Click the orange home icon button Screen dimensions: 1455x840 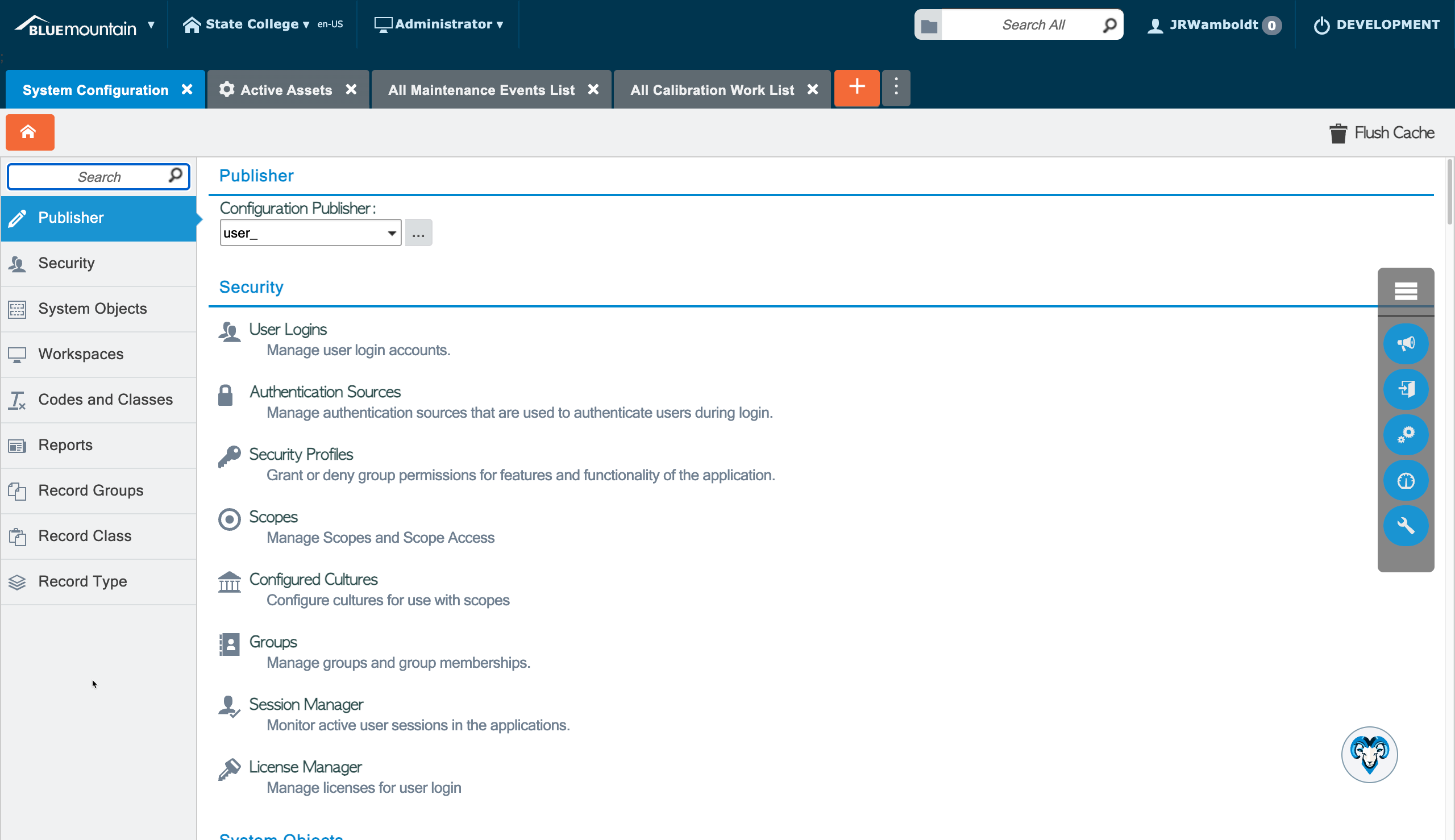point(30,132)
